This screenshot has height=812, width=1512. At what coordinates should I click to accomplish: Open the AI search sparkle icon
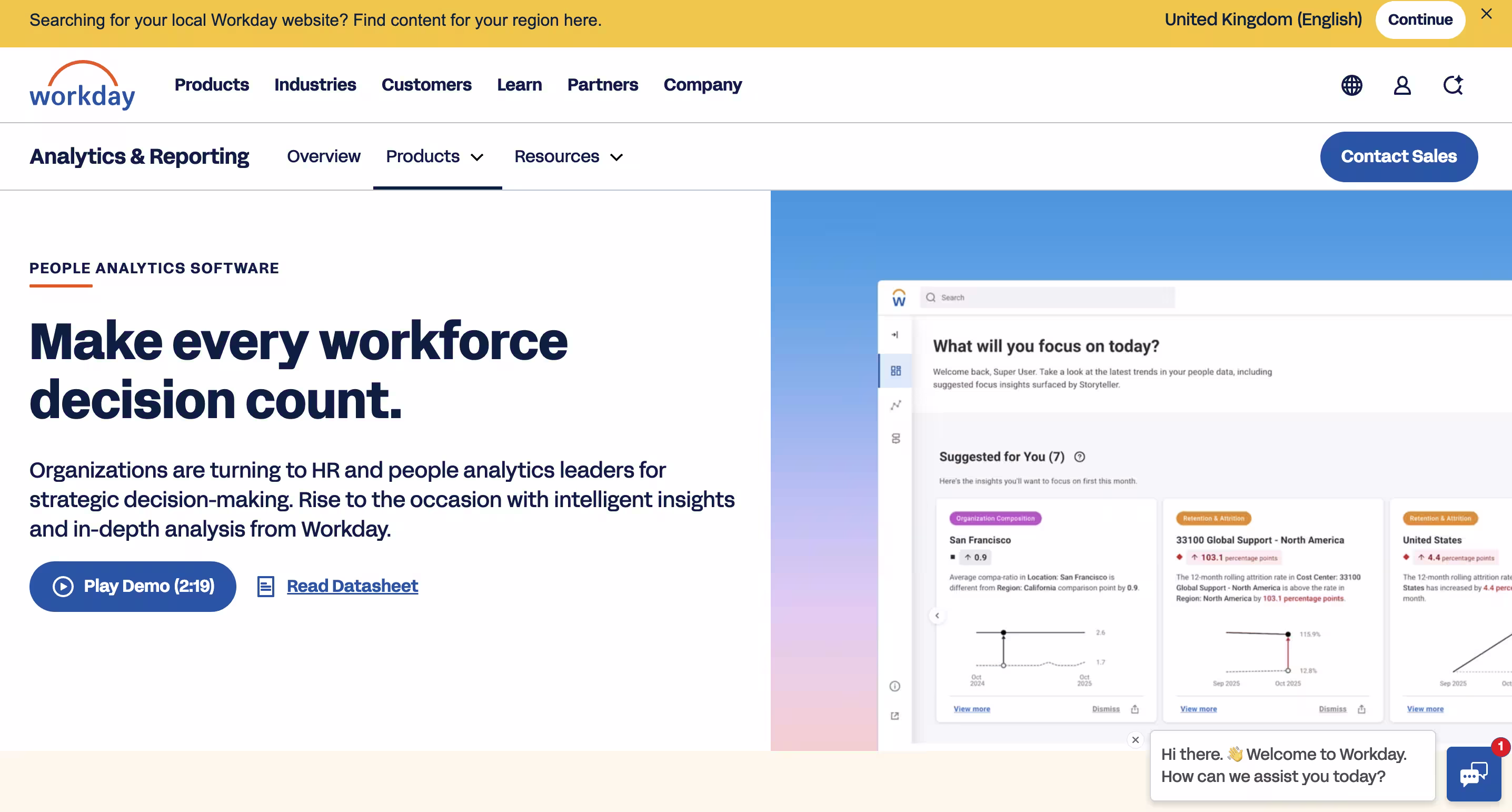1453,85
